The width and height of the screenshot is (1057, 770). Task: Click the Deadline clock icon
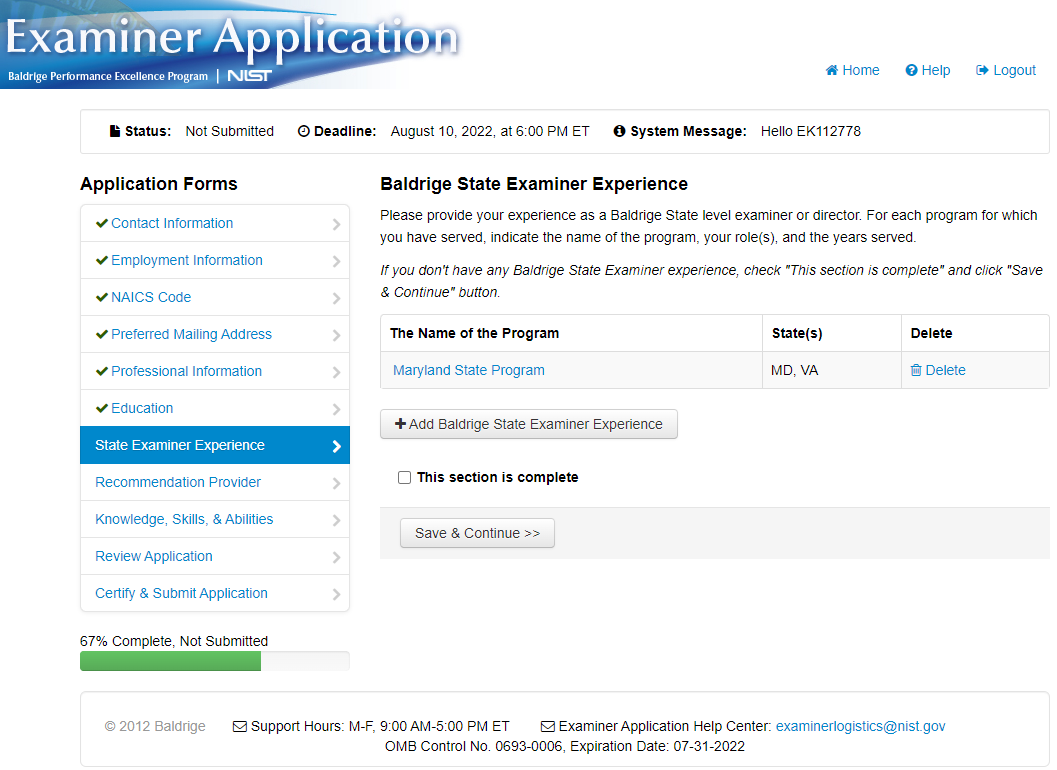pos(304,131)
